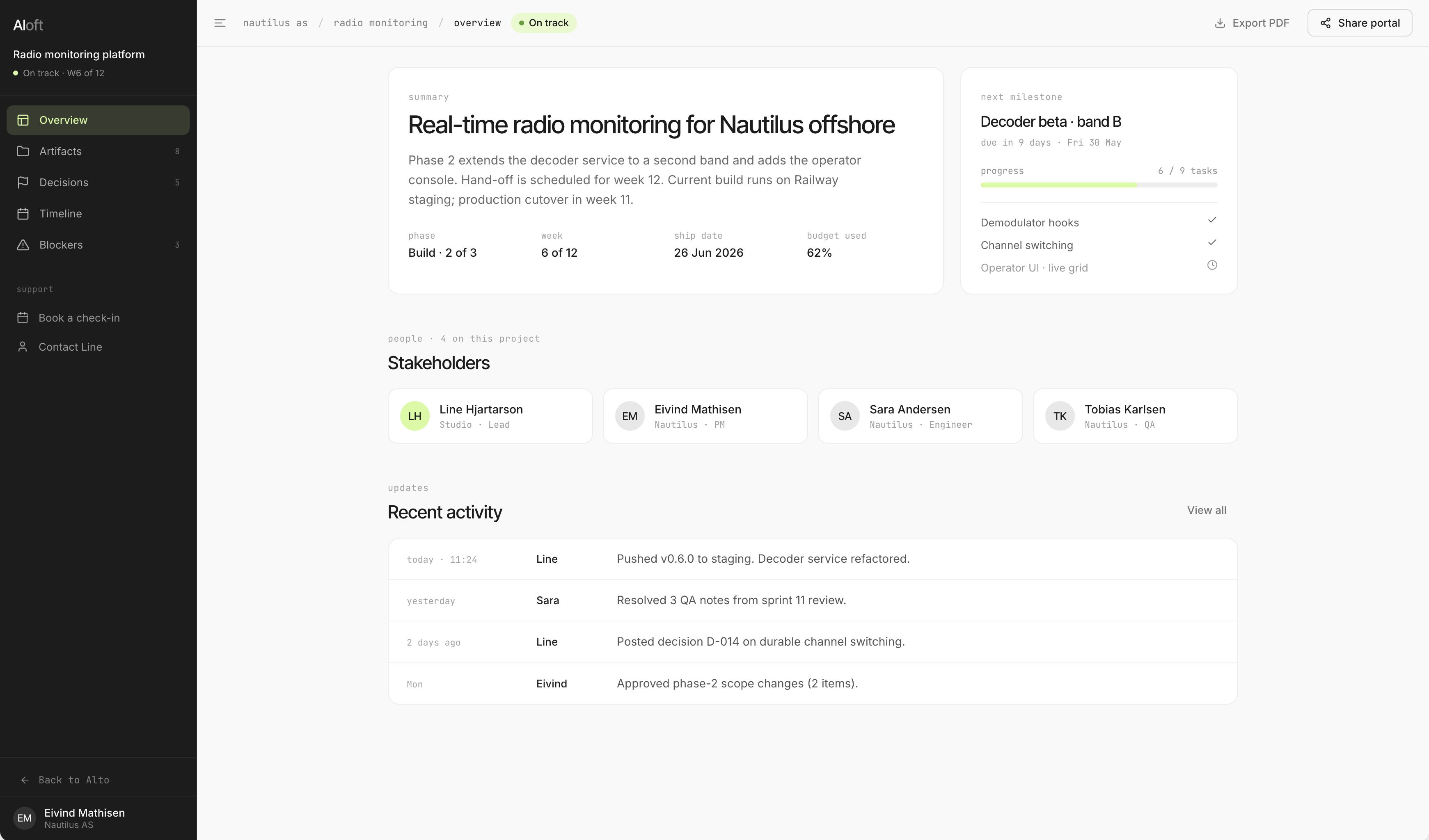Click the Share portal share icon
1429x840 pixels.
pos(1325,23)
